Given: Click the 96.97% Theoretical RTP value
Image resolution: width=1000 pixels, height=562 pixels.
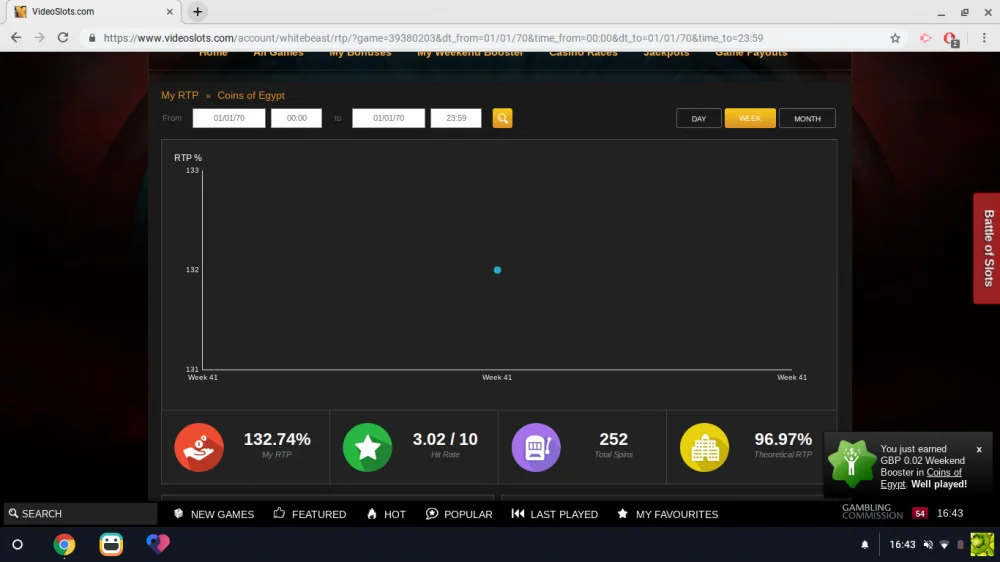Looking at the screenshot, I should tap(783, 440).
